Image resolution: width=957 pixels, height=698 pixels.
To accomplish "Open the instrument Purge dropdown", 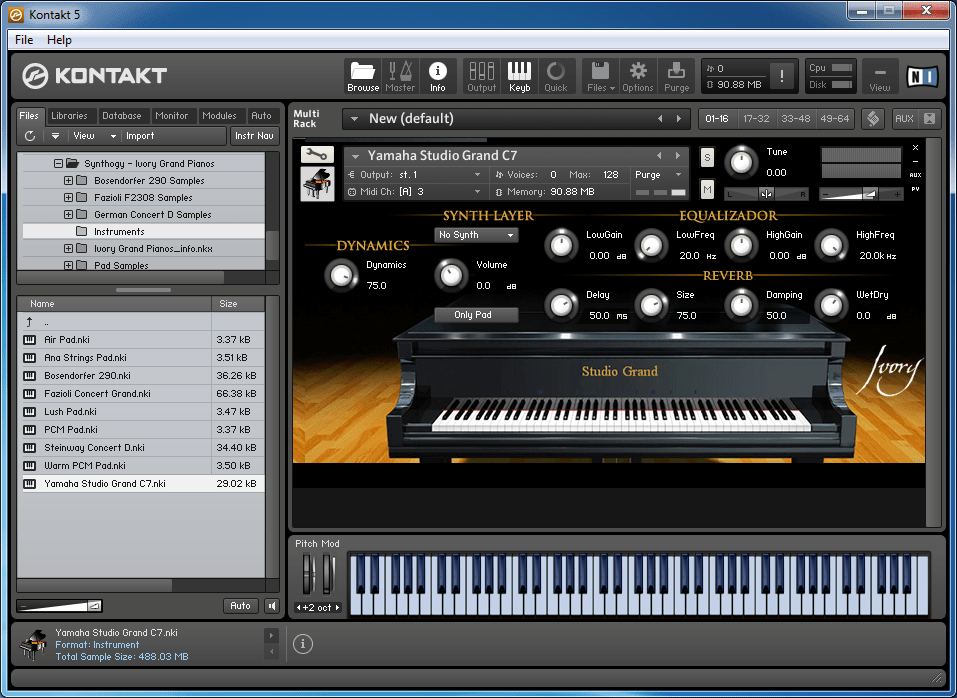I will tap(658, 174).
